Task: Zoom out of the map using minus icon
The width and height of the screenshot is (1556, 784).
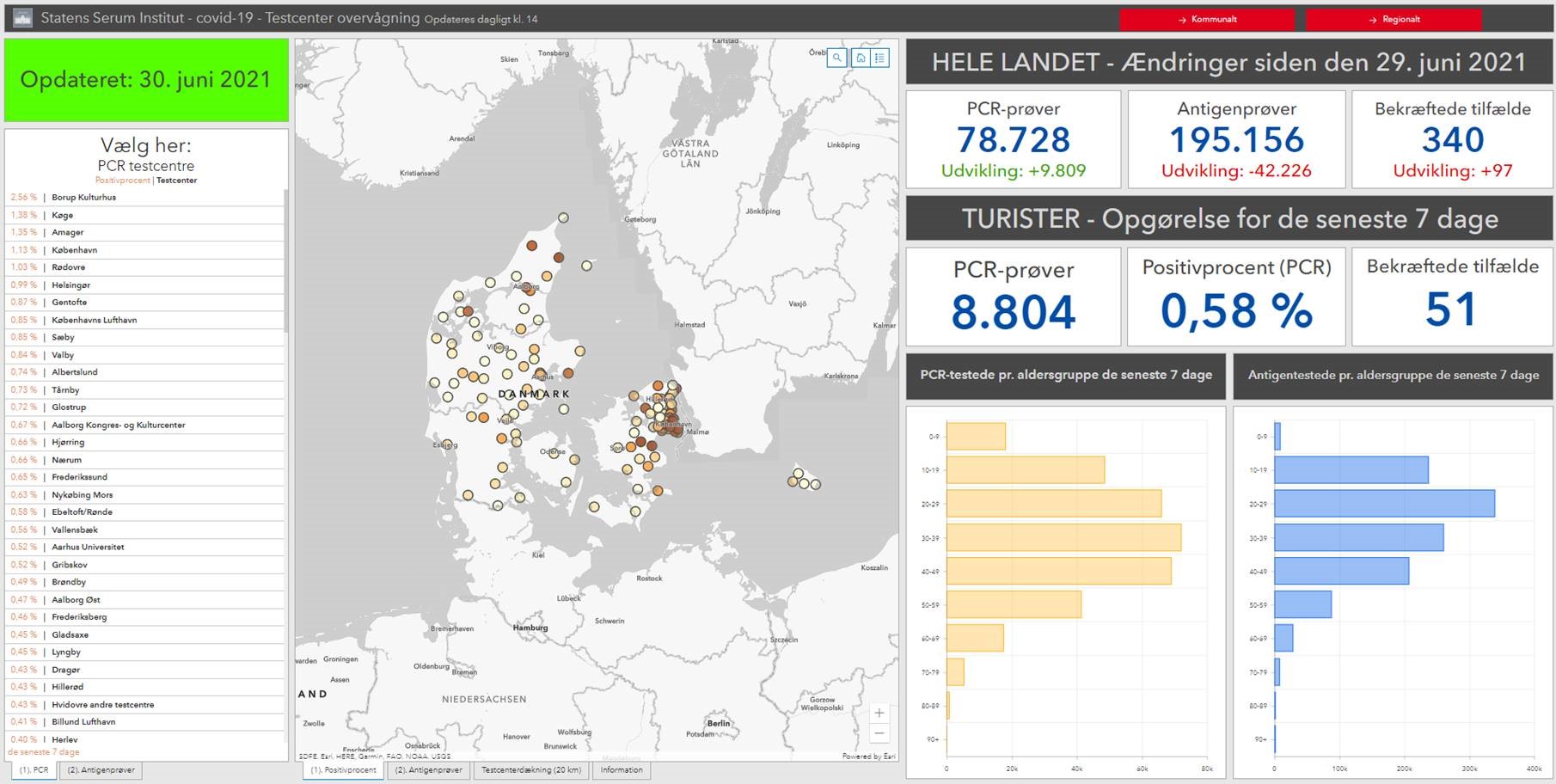Action: 879,732
